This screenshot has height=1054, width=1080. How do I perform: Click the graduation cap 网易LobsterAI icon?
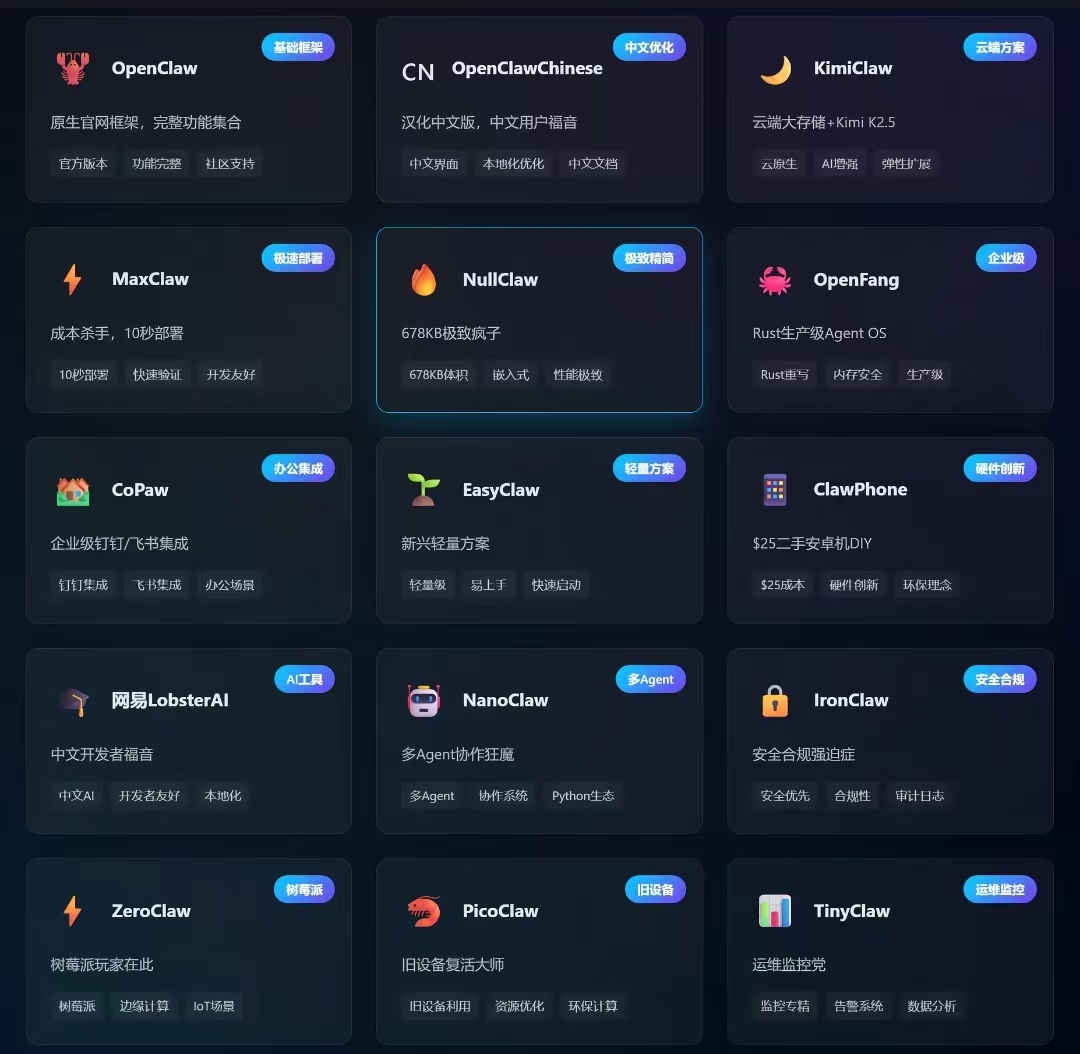tap(73, 701)
